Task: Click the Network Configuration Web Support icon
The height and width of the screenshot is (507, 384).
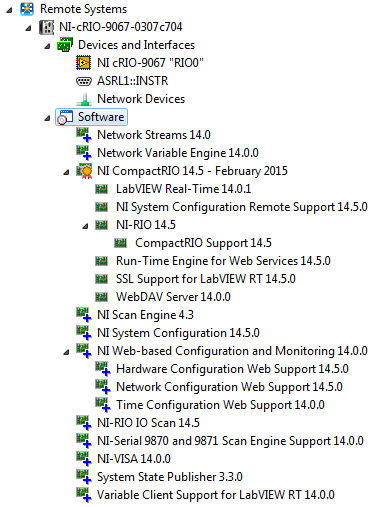Action: [x=103, y=387]
